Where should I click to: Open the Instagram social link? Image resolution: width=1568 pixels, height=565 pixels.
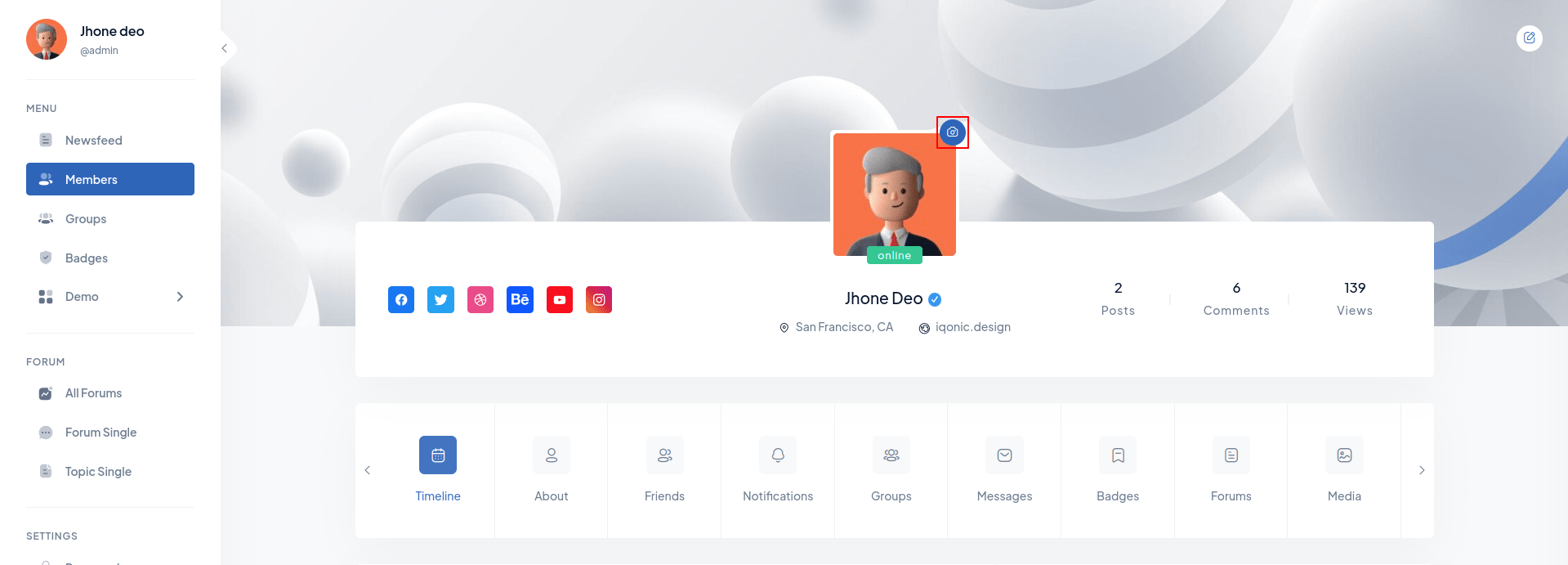[599, 299]
